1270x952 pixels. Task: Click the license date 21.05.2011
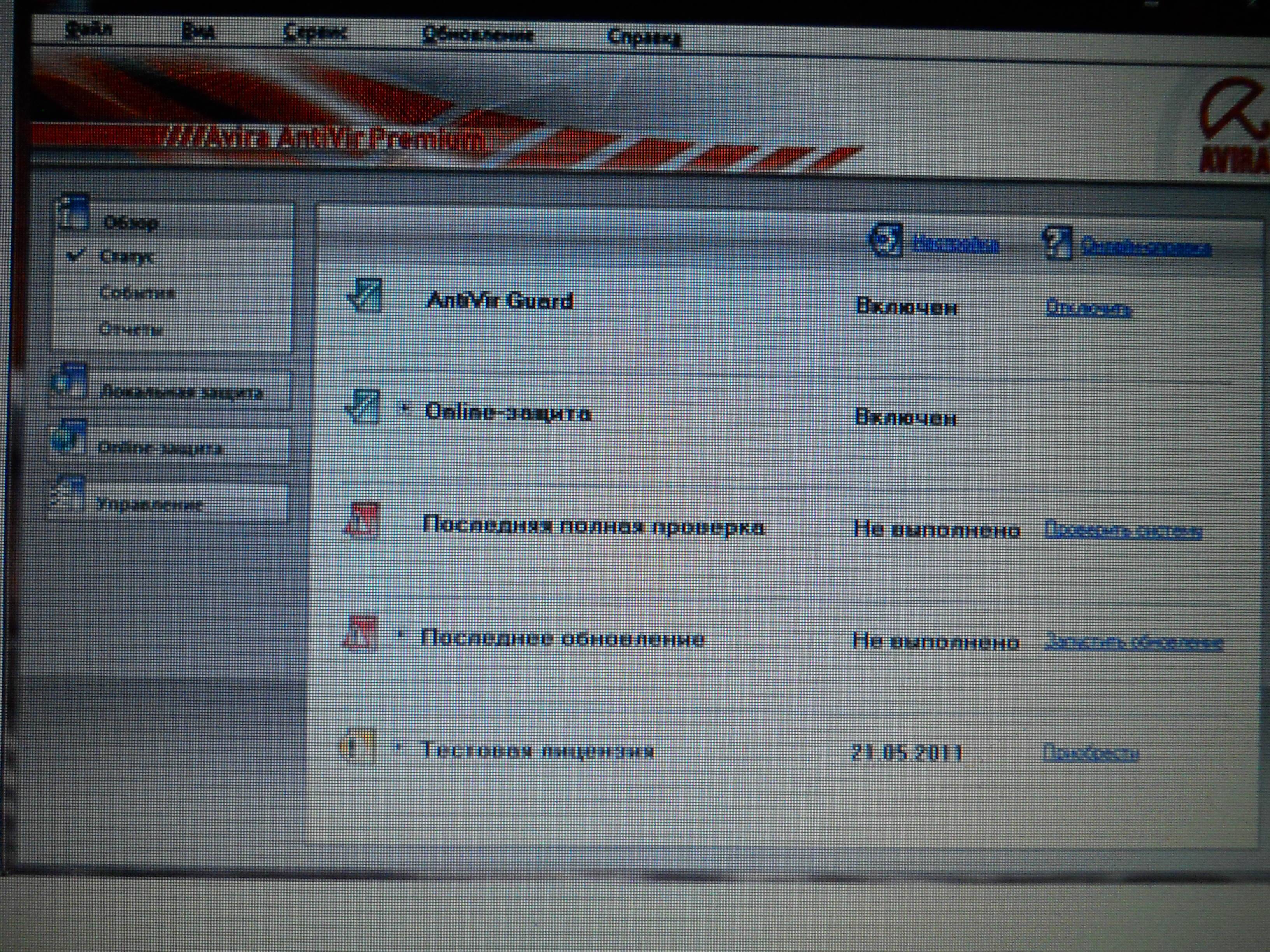[x=907, y=752]
